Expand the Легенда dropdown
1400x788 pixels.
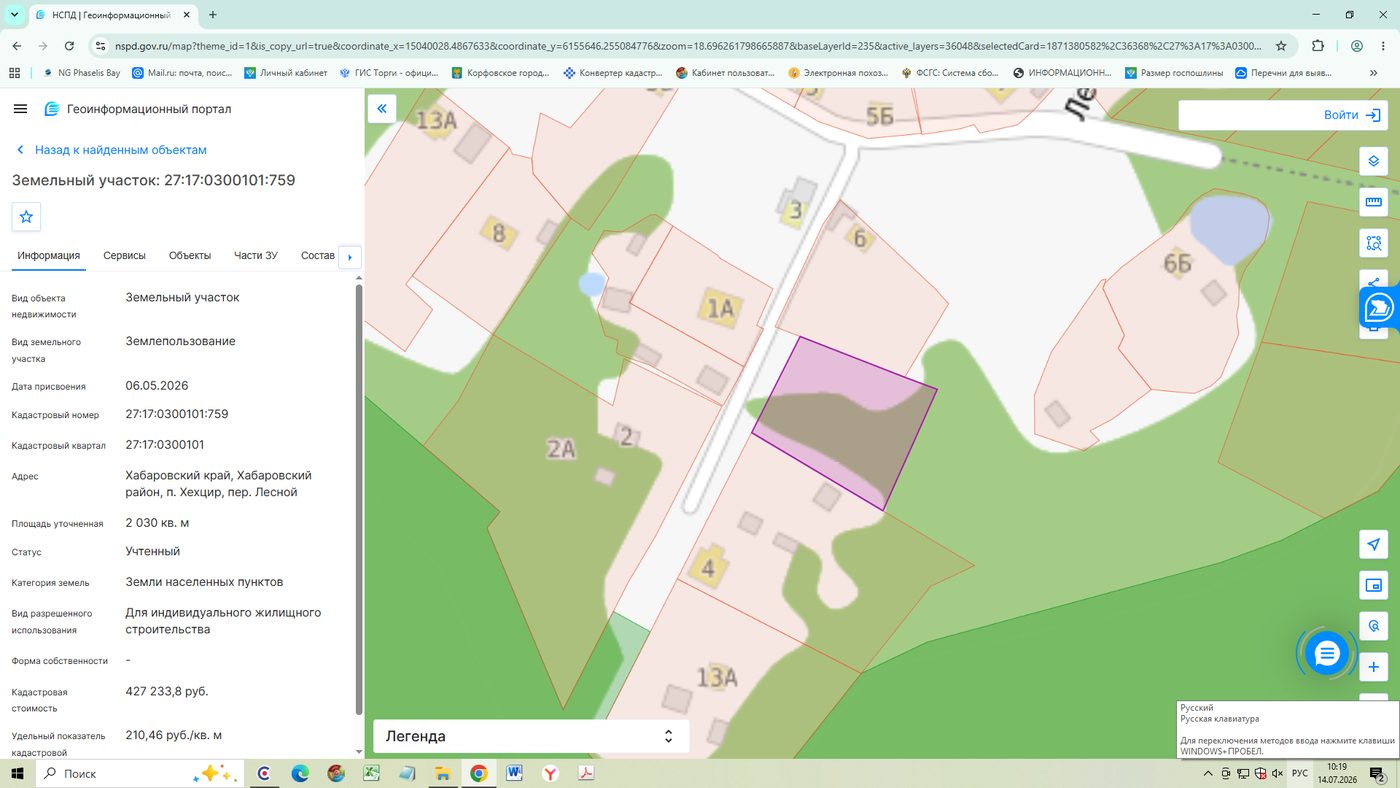[x=531, y=736]
